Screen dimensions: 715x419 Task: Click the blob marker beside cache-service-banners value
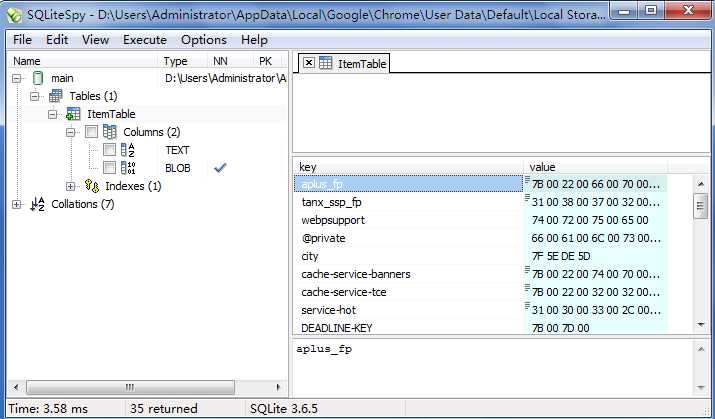(x=527, y=270)
